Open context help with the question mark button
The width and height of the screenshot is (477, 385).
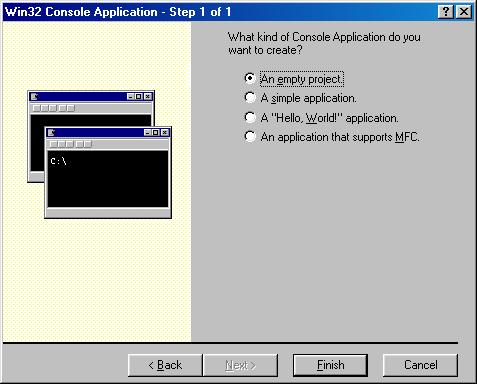[446, 12]
